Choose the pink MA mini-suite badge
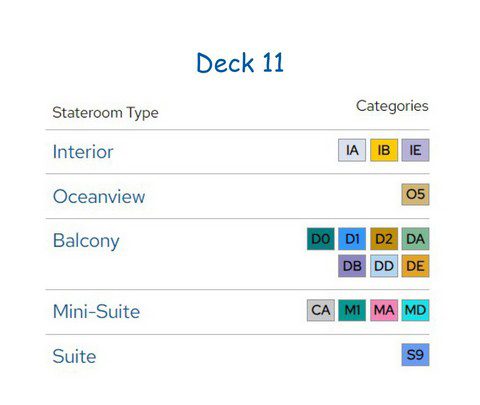The height and width of the screenshot is (405, 480). [x=384, y=310]
